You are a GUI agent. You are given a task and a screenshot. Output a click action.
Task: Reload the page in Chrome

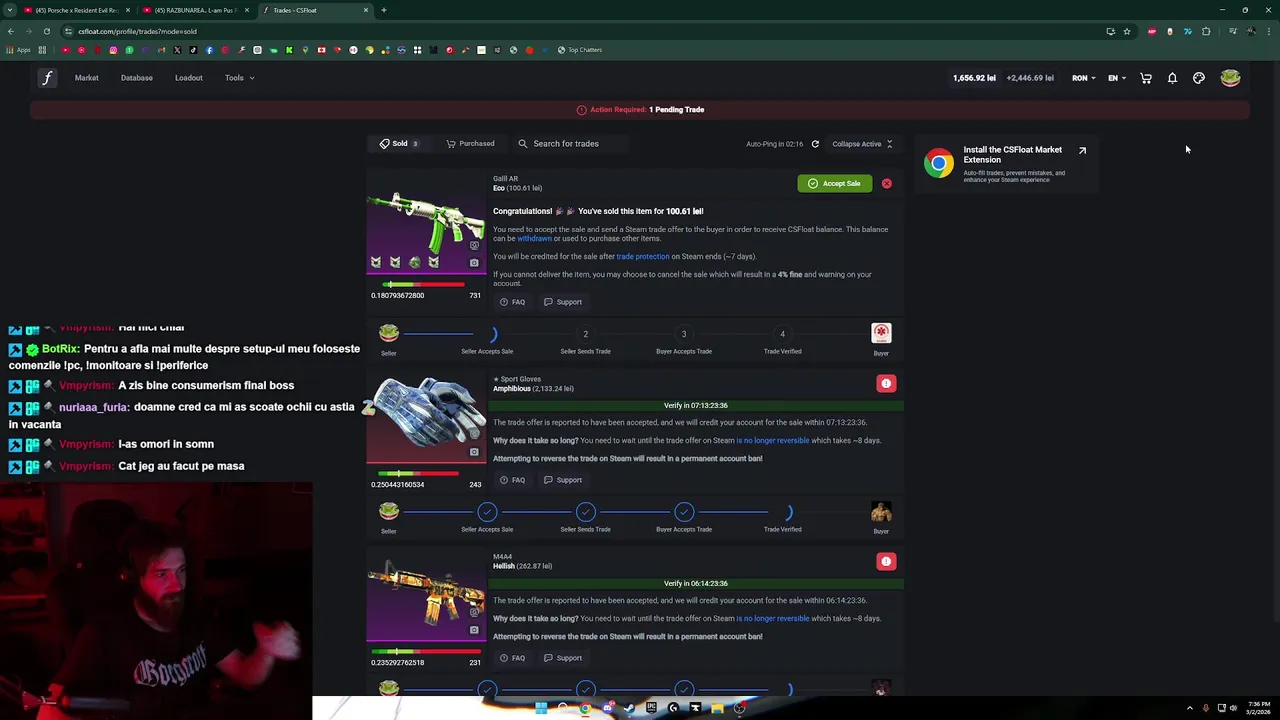pyautogui.click(x=46, y=31)
